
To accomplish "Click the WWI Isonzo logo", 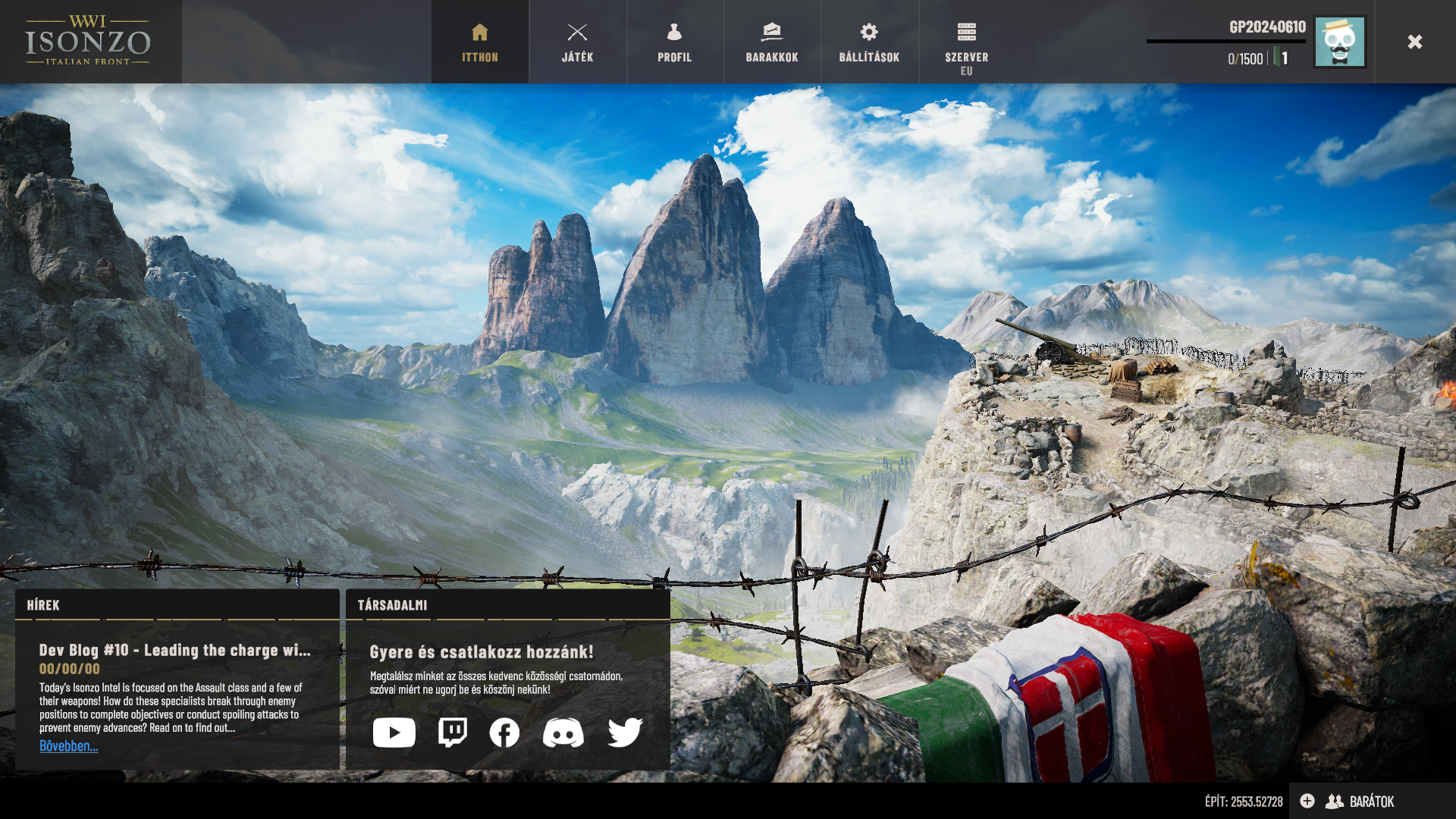I will 89,41.
